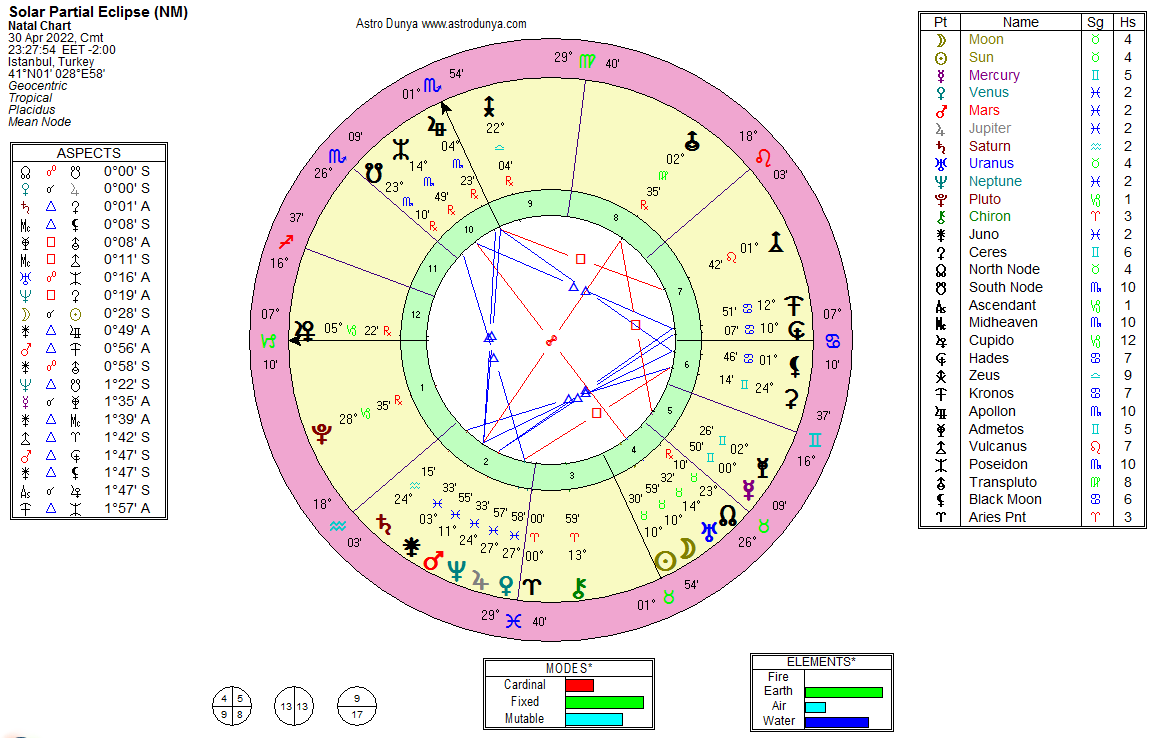This screenshot has width=1167, height=738.
Task: Select the Aries Pnt row in the table
Action: click(x=1032, y=517)
